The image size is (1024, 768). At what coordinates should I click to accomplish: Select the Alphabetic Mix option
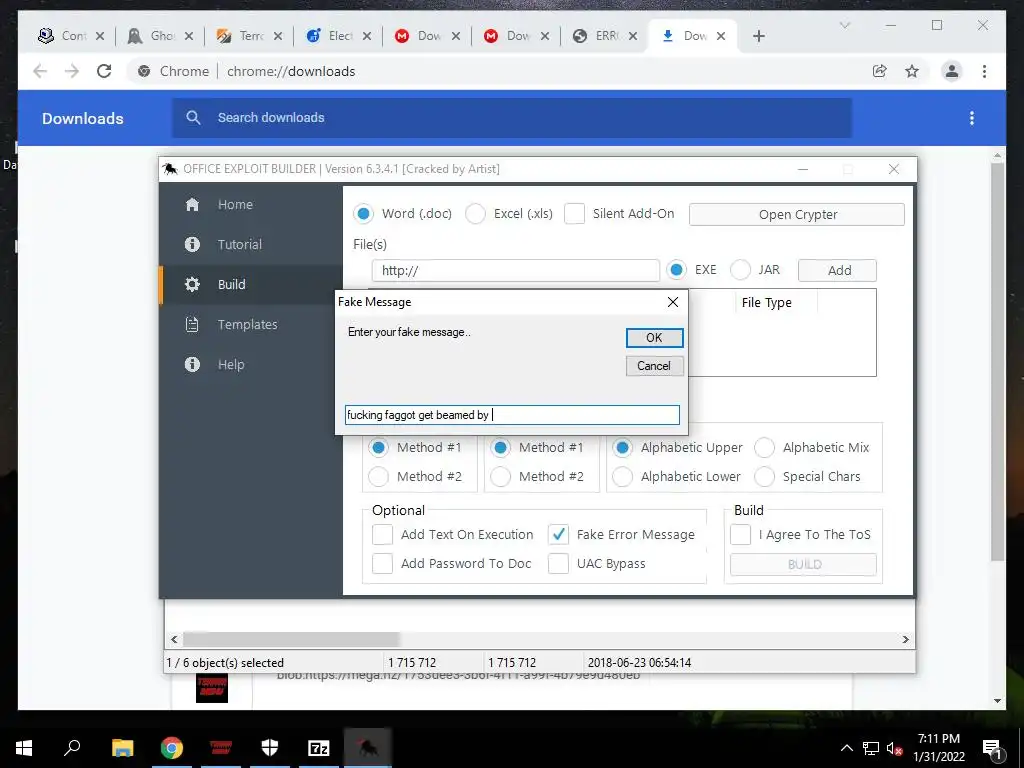765,447
